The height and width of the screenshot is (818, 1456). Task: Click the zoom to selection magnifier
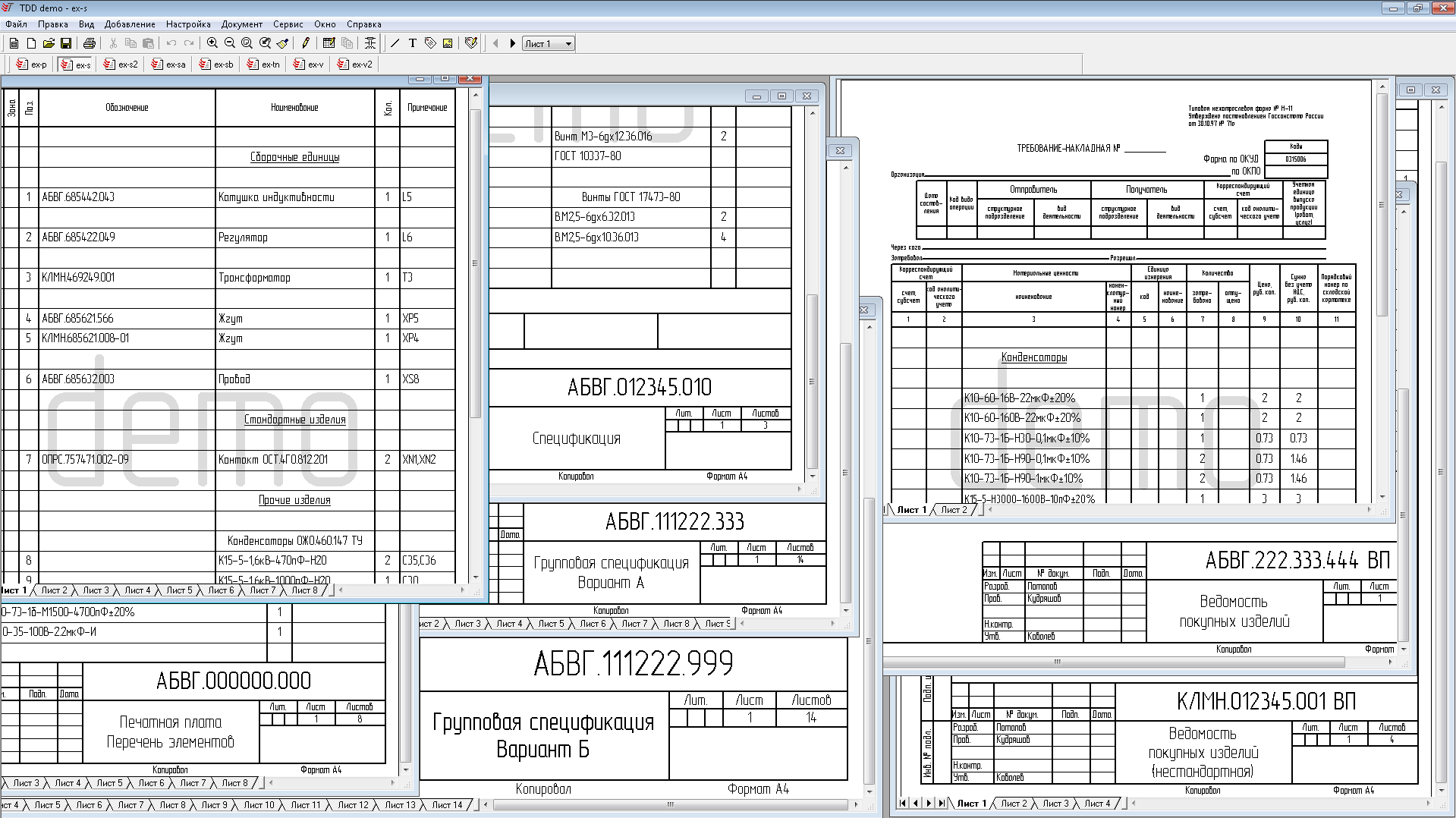pyautogui.click(x=265, y=43)
